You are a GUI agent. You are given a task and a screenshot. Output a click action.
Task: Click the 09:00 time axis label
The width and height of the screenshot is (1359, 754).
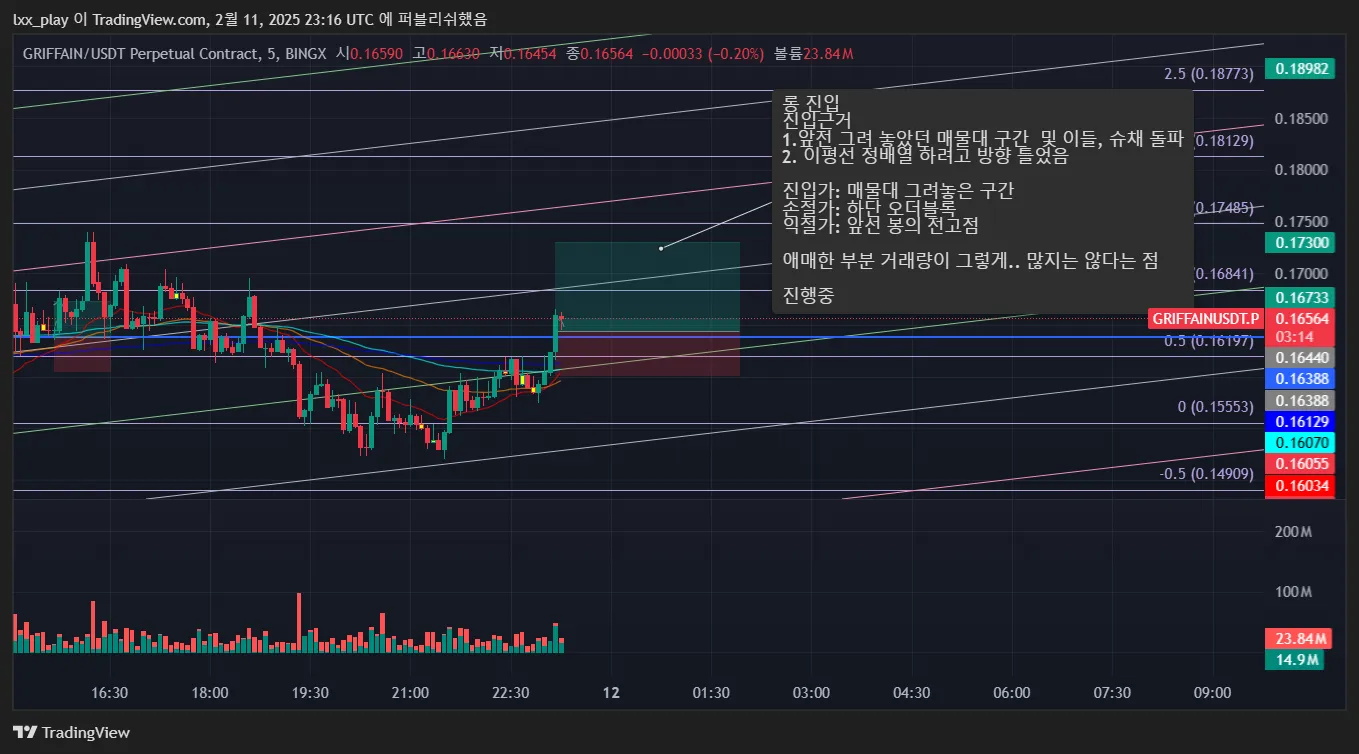point(1212,693)
